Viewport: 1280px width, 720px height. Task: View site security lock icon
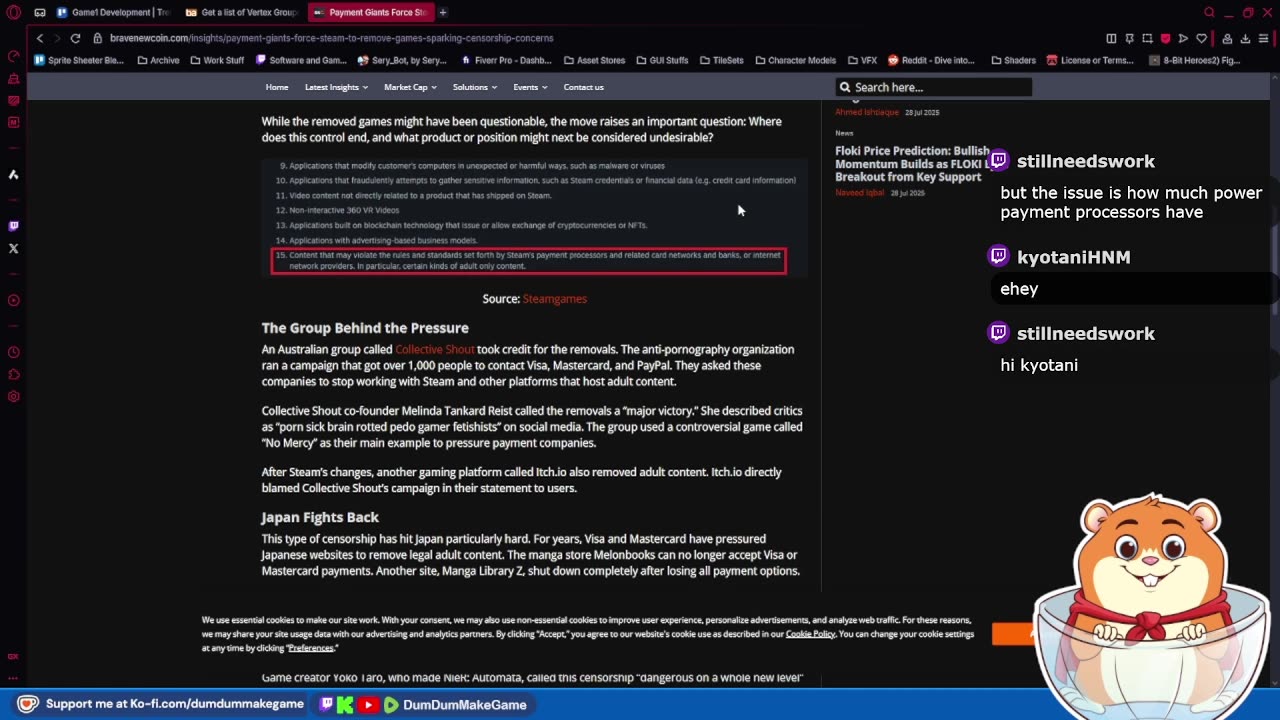click(98, 38)
